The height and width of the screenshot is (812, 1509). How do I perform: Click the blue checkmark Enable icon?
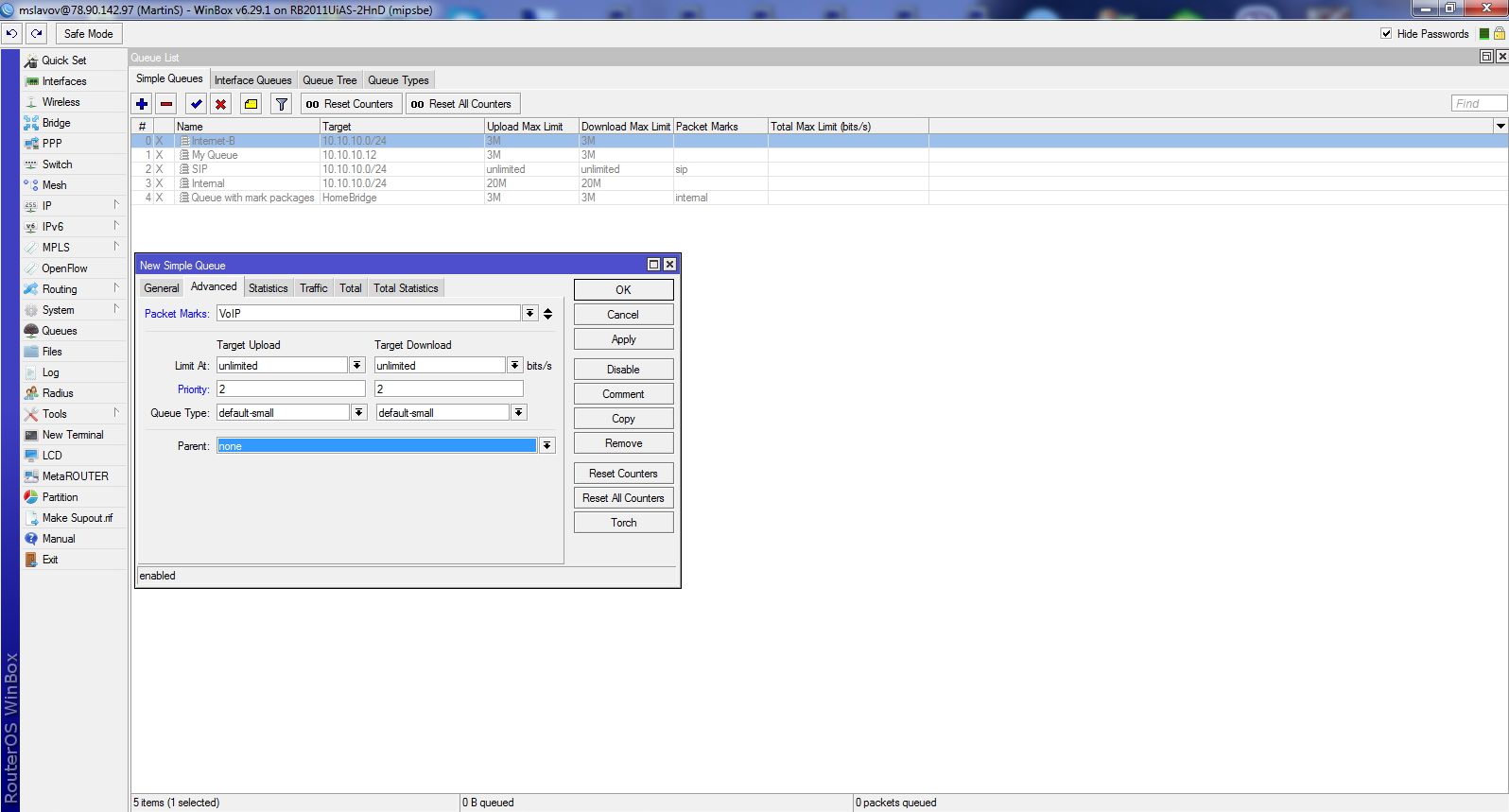[x=196, y=104]
